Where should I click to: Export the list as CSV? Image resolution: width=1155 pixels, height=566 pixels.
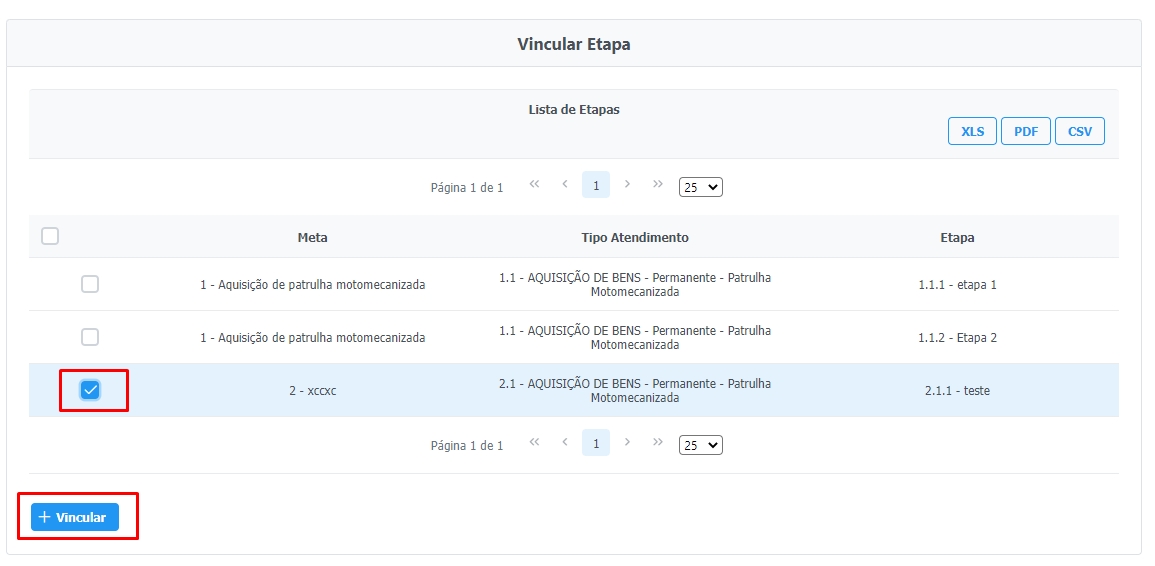1079,131
